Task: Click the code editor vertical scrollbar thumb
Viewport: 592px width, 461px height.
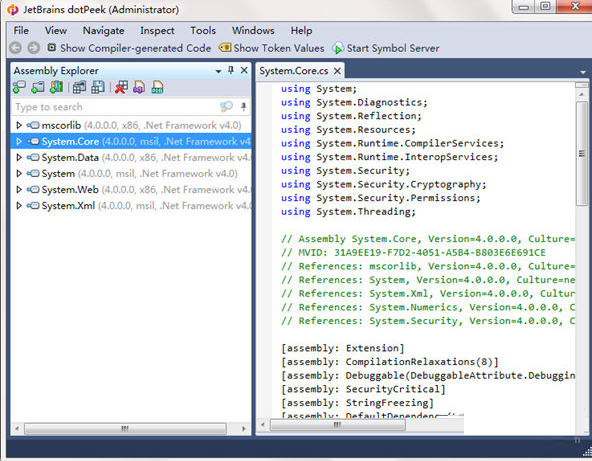Action: coord(581,153)
